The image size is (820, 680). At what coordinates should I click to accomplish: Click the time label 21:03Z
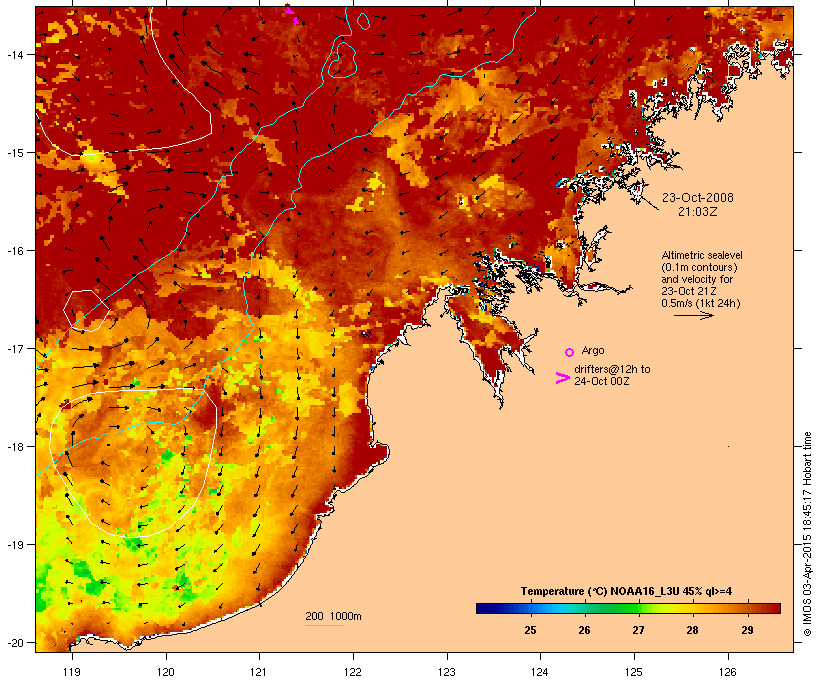pos(698,212)
